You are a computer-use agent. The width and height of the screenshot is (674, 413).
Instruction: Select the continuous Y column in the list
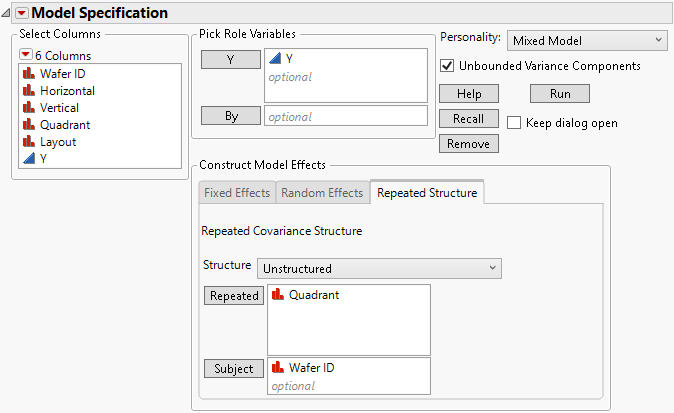click(43, 159)
